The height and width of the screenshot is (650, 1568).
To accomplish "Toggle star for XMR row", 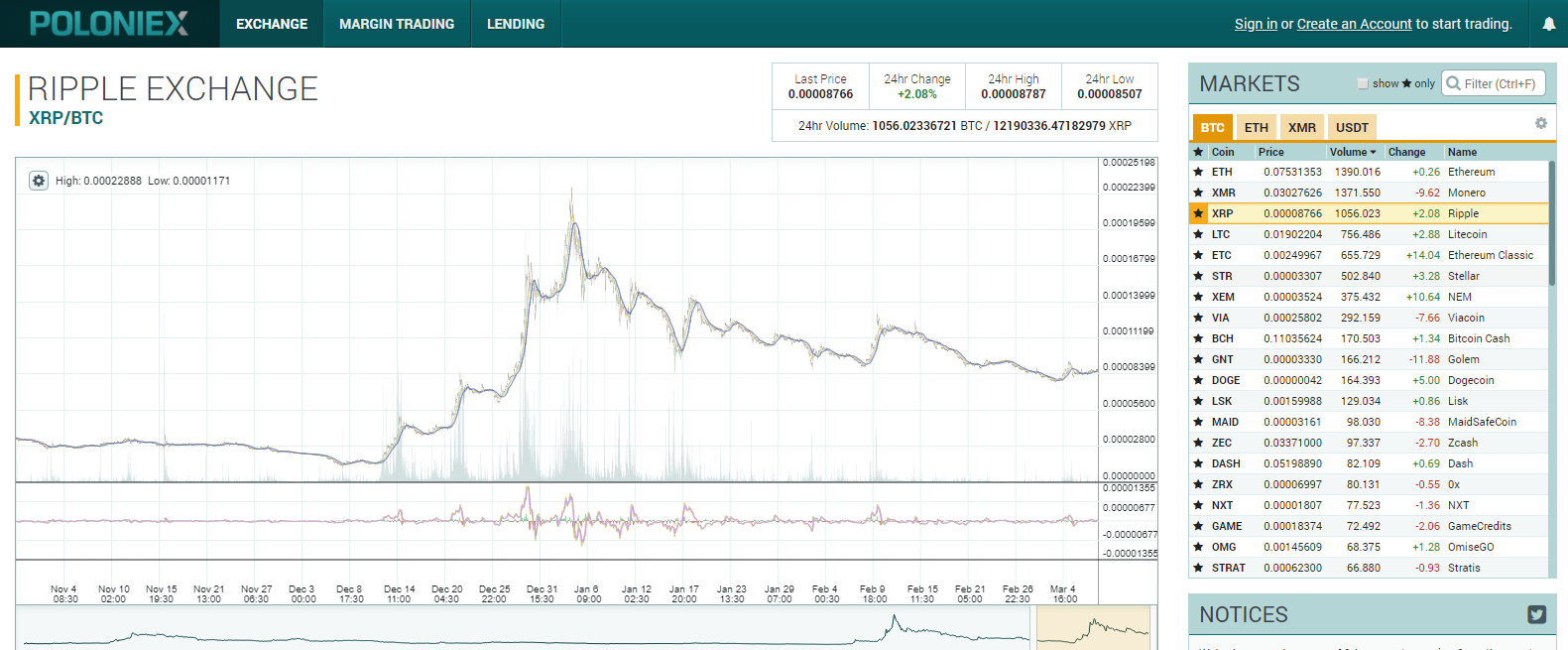I will pos(1198,193).
